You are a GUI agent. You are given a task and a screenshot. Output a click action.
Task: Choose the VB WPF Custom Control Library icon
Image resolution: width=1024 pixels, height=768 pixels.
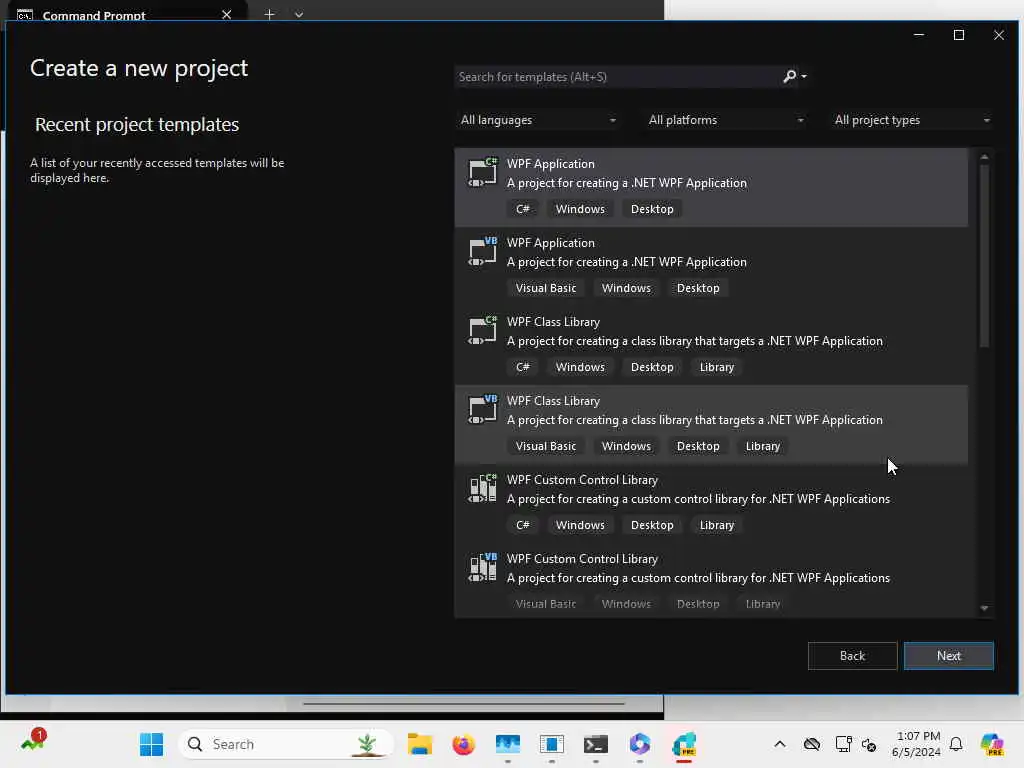pyautogui.click(x=483, y=568)
